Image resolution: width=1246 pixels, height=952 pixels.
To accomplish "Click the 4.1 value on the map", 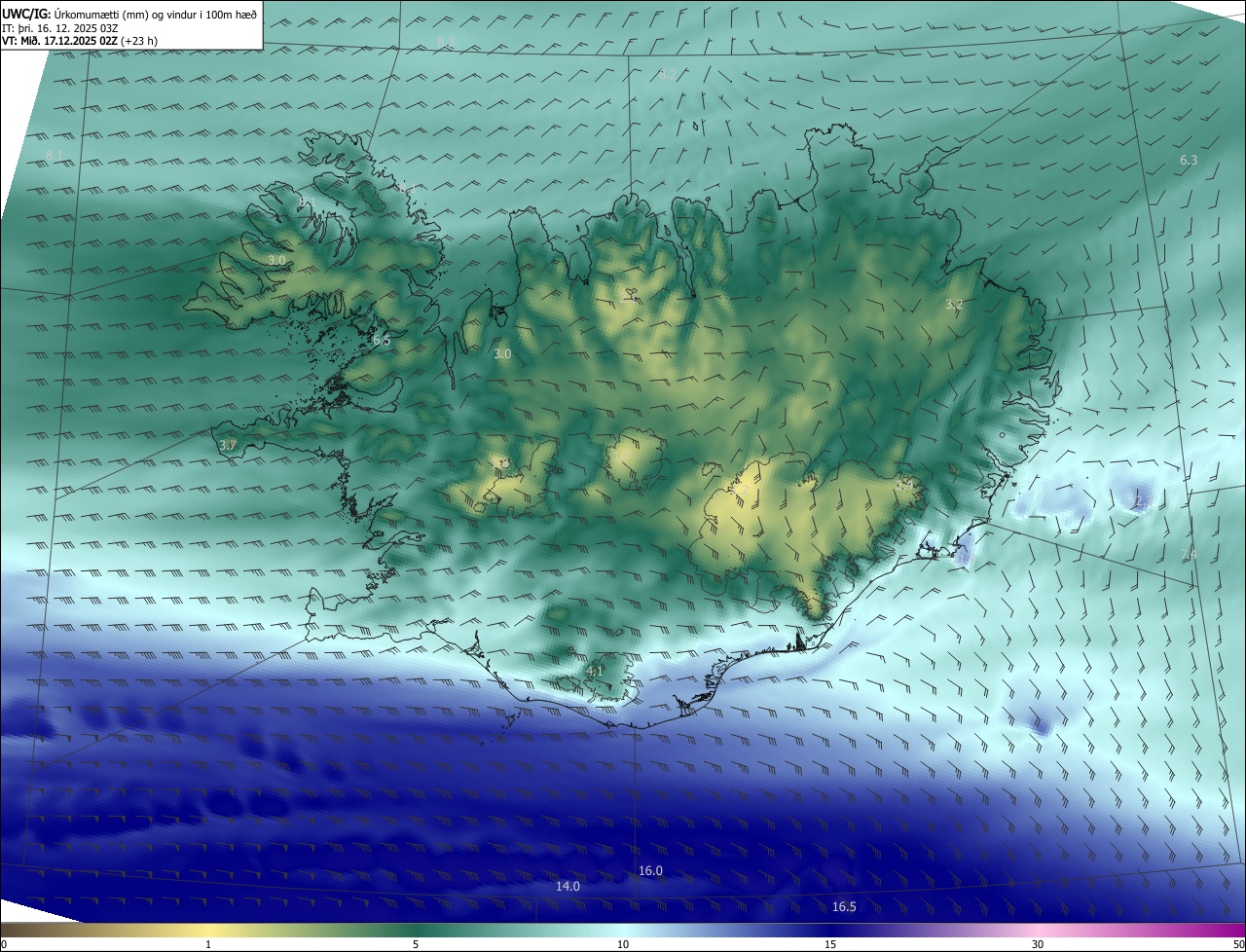I will [x=595, y=671].
